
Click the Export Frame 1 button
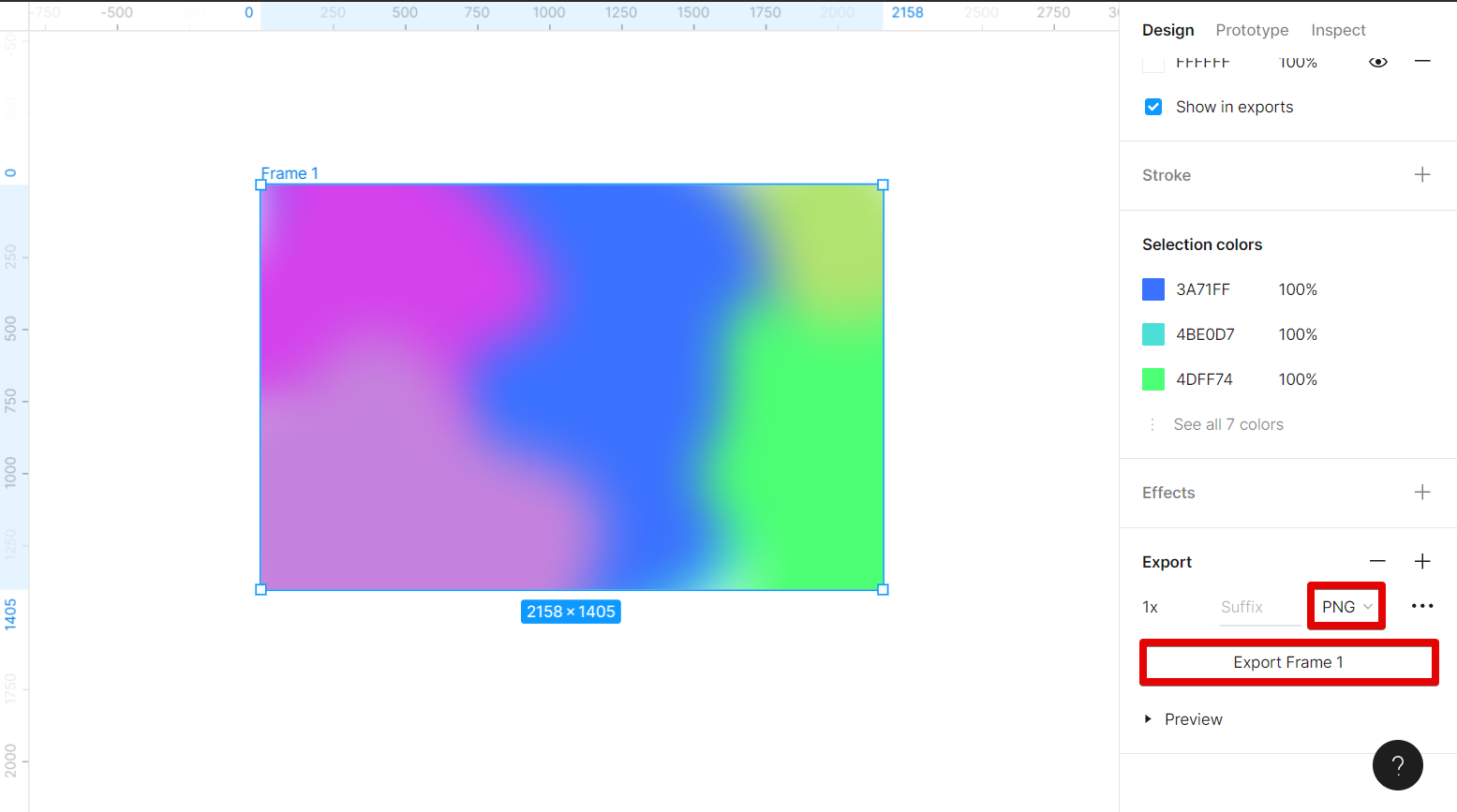[x=1288, y=663]
